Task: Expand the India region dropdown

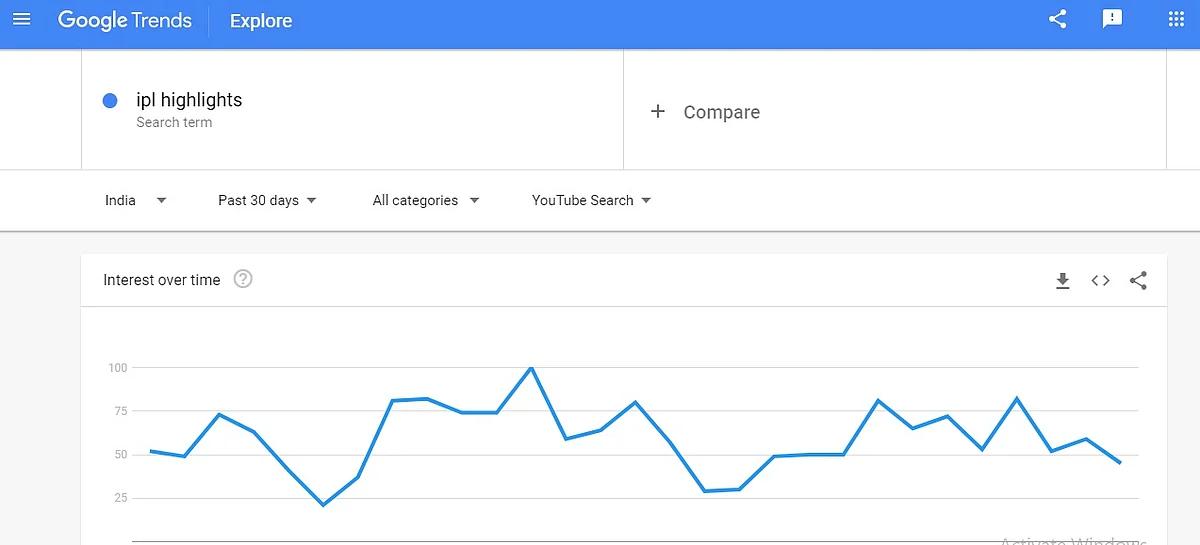Action: tap(136, 200)
